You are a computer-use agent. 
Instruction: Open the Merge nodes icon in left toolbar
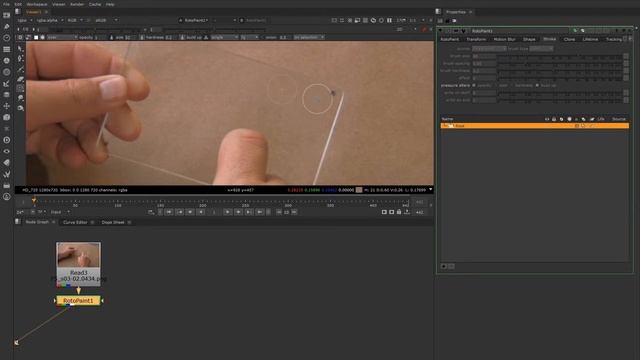tap(7, 95)
